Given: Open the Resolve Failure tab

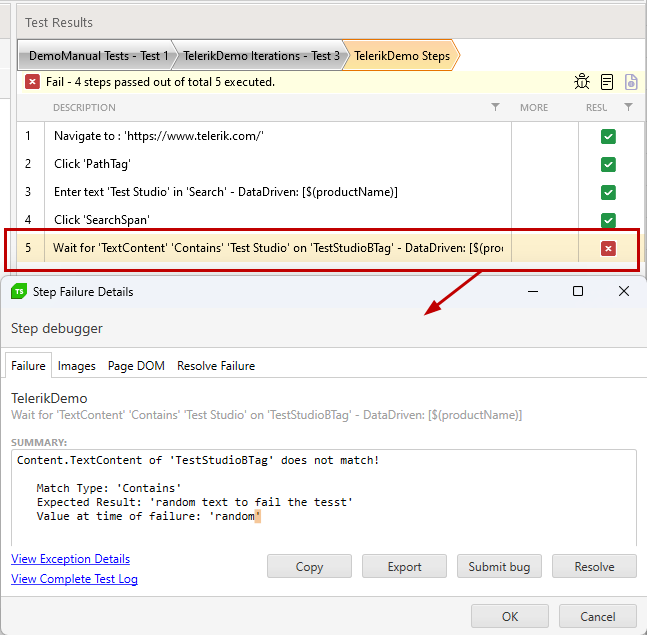Looking at the screenshot, I should [216, 366].
